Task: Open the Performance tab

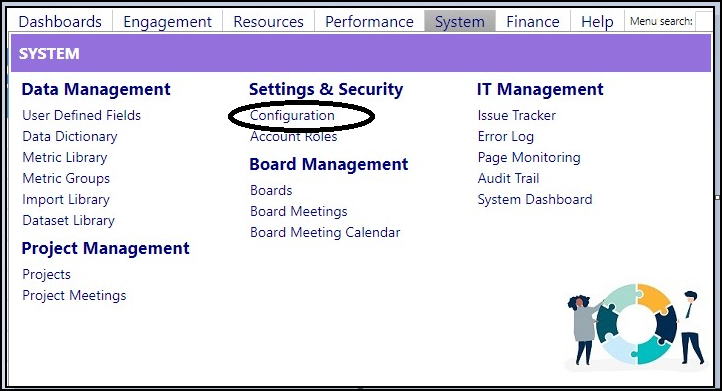Action: point(369,22)
